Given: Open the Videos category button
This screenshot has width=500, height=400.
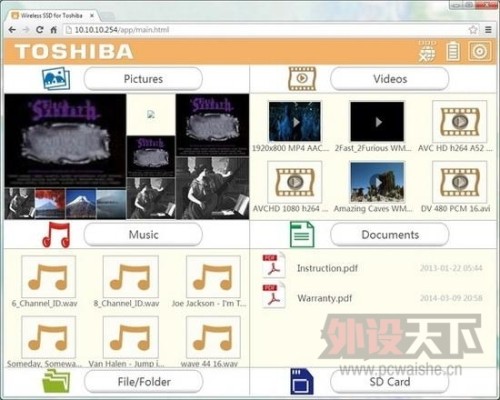Looking at the screenshot, I should pyautogui.click(x=390, y=79).
